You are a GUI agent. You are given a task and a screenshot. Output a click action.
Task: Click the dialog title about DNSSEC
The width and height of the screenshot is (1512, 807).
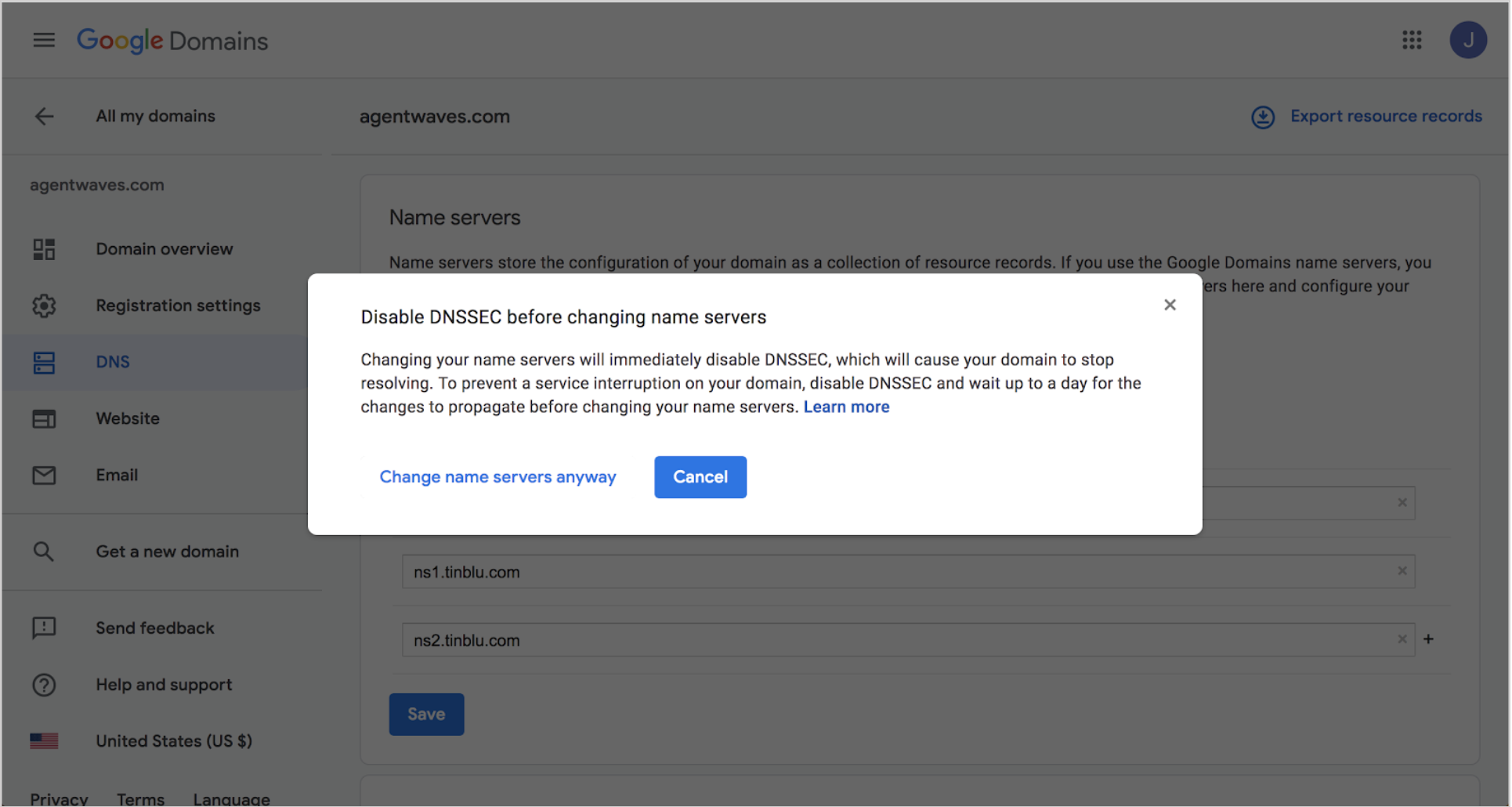click(563, 317)
